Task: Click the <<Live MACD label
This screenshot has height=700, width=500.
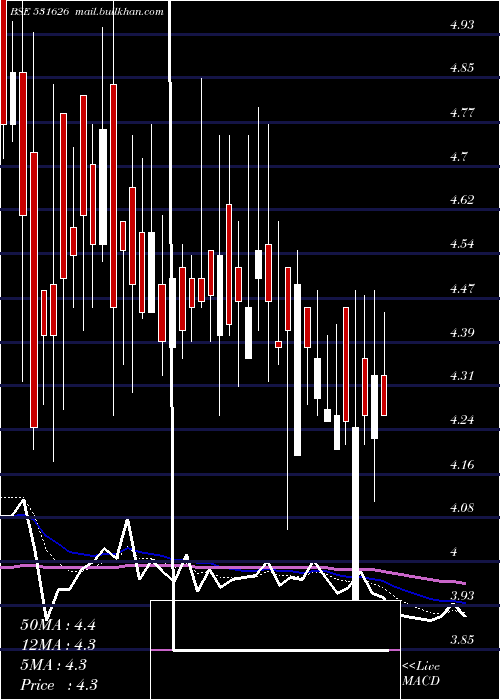Action: [421, 674]
